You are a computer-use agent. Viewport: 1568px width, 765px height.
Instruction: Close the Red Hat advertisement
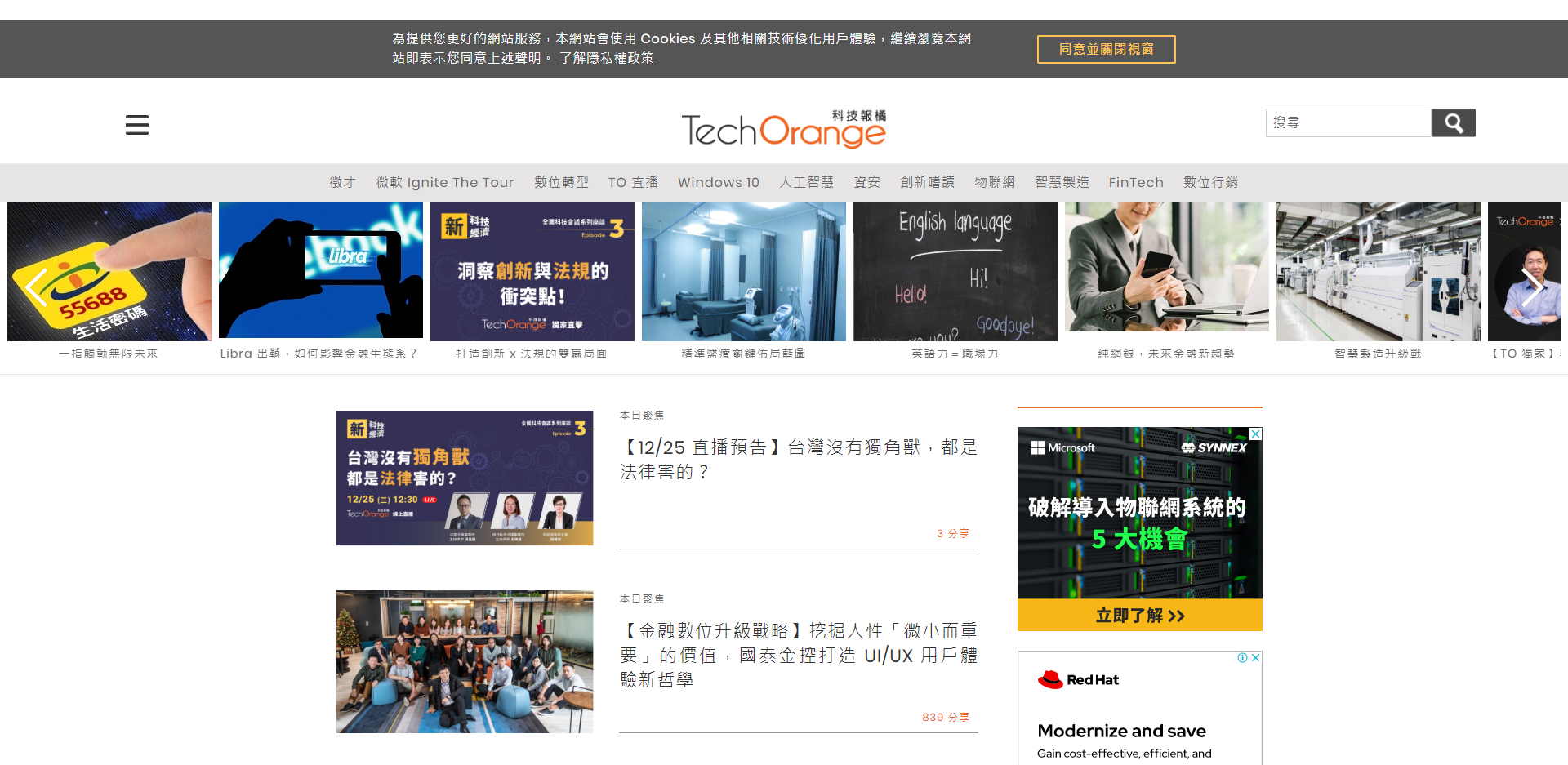point(1255,658)
